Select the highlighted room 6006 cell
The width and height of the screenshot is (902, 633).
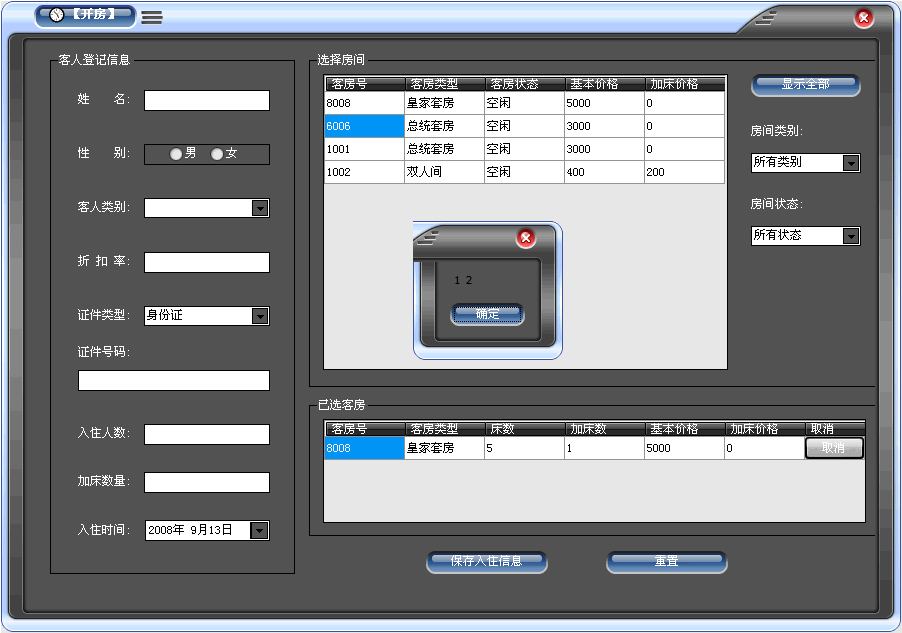[x=364, y=126]
